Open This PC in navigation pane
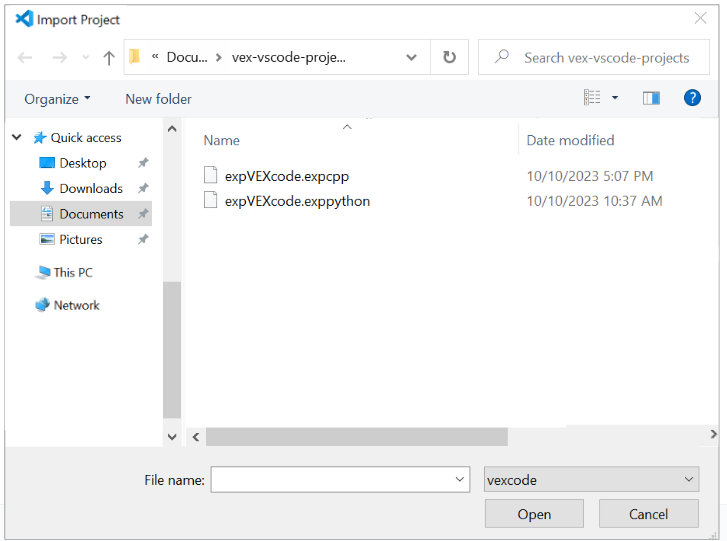Screen dimensions: 727x541 (x=72, y=272)
